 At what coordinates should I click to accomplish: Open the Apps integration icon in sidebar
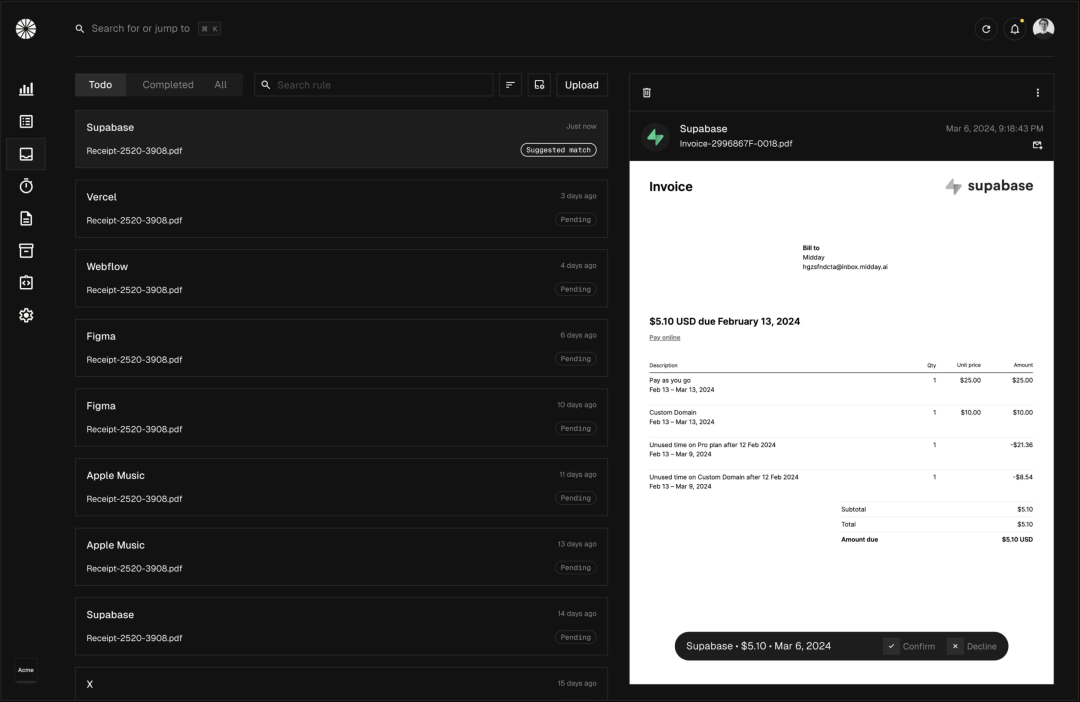[x=26, y=282]
